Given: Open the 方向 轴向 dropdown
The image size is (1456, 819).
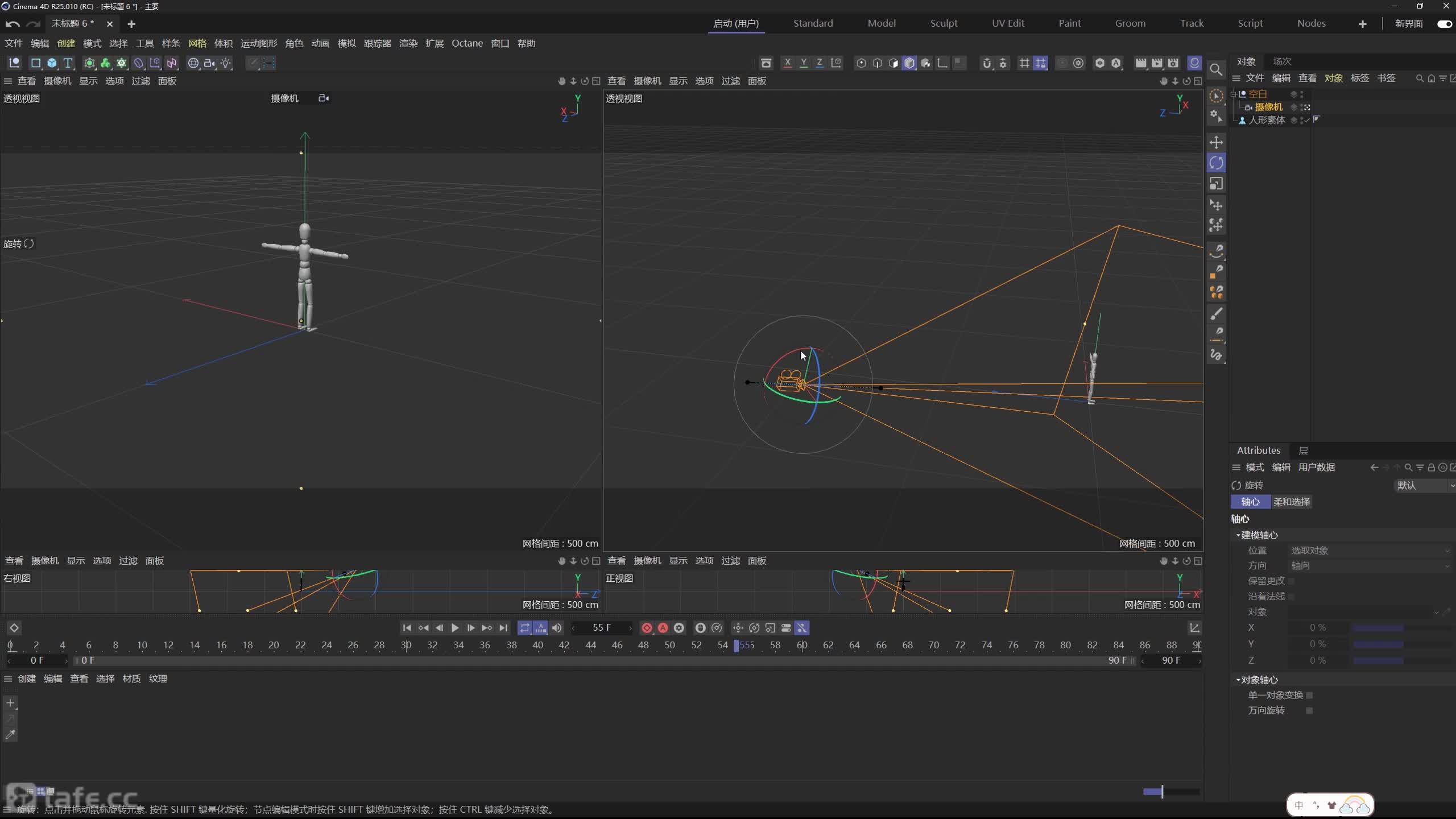Looking at the screenshot, I should pos(1370,566).
